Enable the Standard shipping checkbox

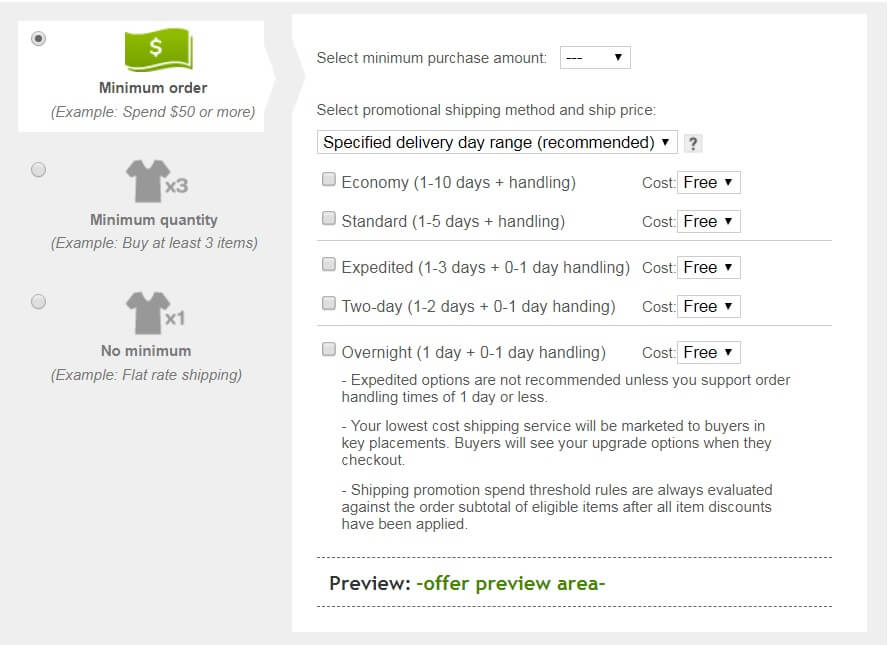327,217
